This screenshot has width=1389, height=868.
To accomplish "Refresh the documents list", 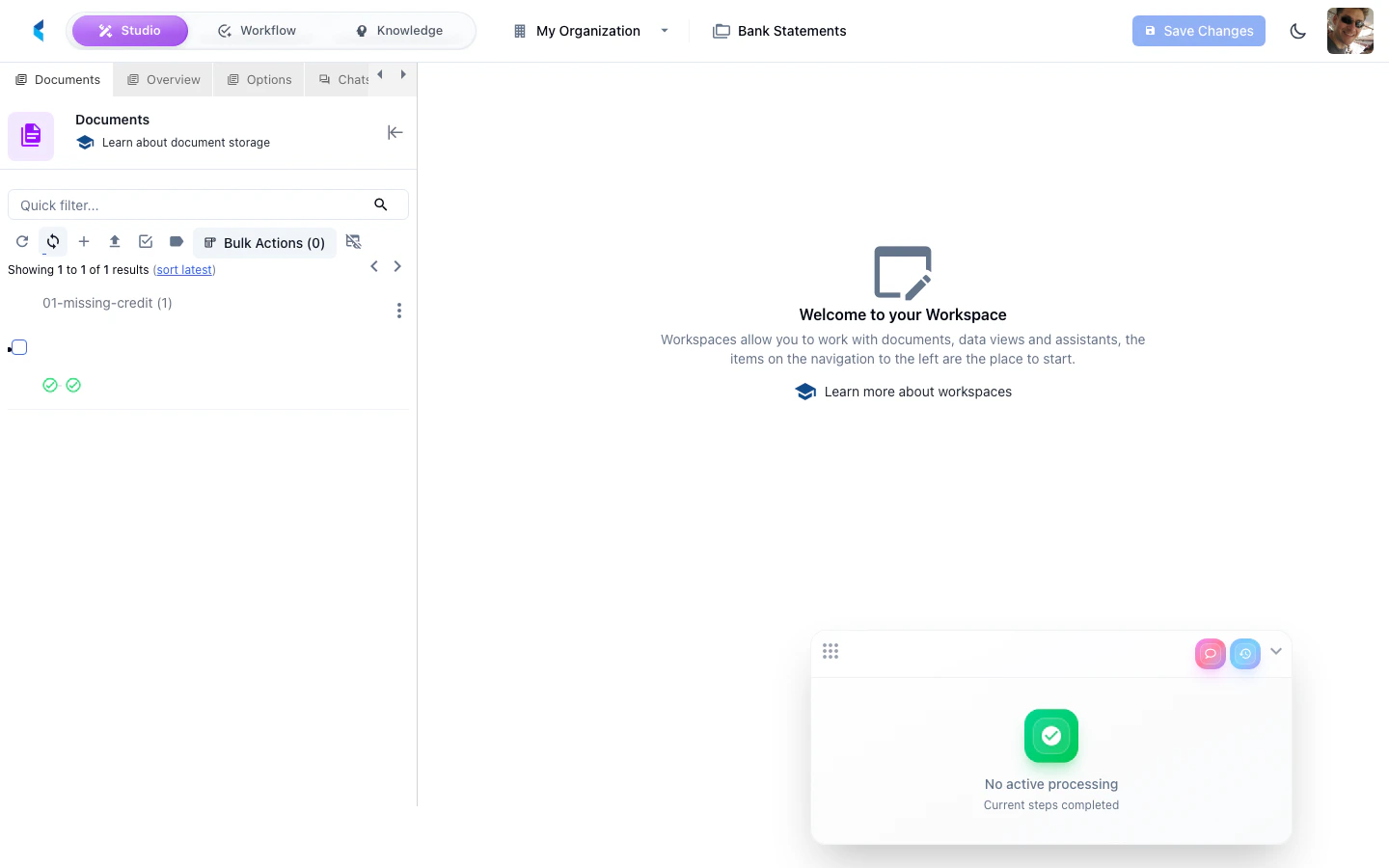I will 22,241.
